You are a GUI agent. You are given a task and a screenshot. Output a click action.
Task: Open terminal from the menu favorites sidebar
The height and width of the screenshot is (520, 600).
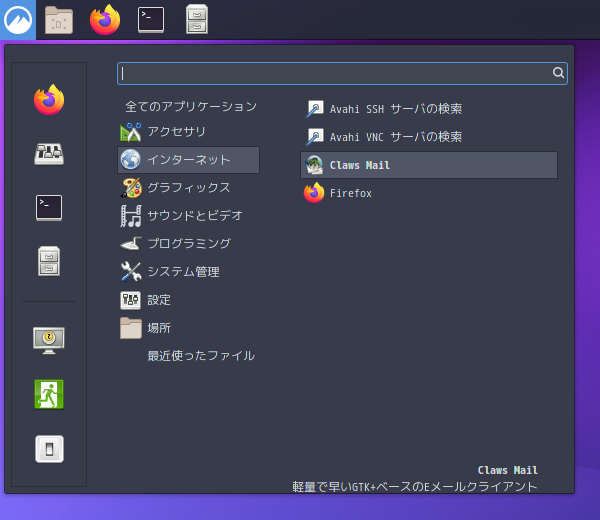(x=49, y=208)
